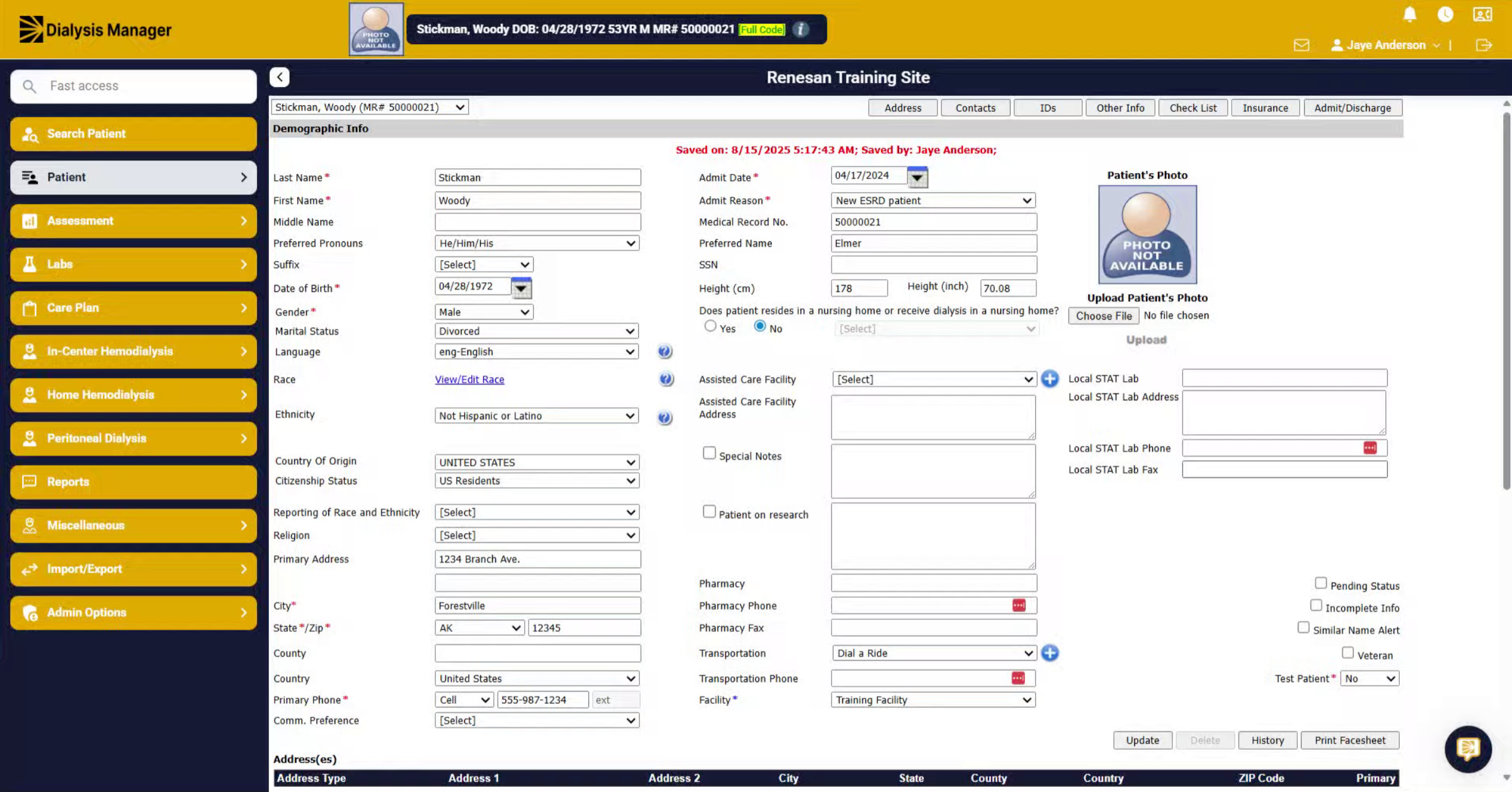Image resolution: width=1512 pixels, height=792 pixels.
Task: Click the Preferred Name field
Action: click(934, 243)
